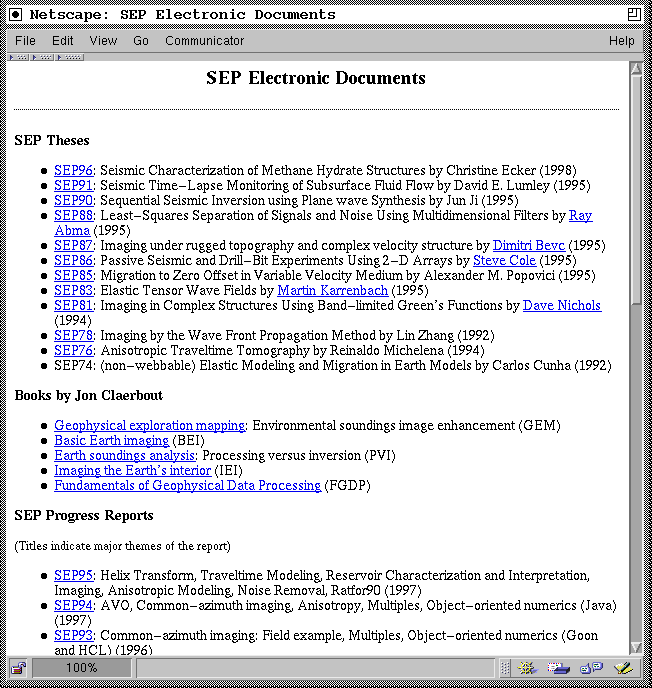Click the vertical scrollbar down arrow
The image size is (652, 688).
(x=636, y=649)
